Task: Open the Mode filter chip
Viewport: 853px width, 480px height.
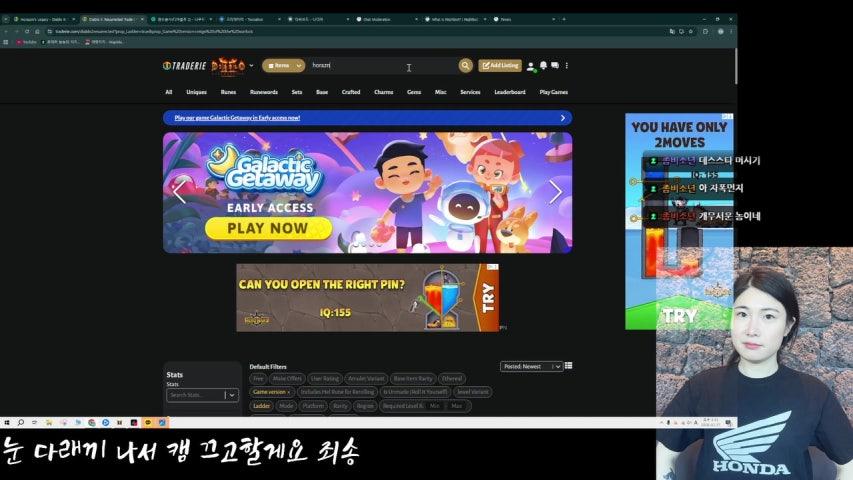Action: point(286,406)
